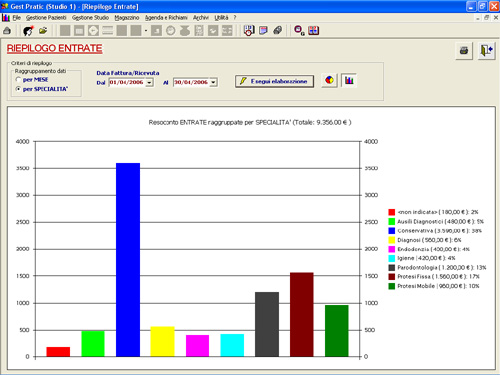Image resolution: width=500 pixels, height=375 pixels.
Task: Click the notepad icon in the toolbar
Action: tap(263, 31)
